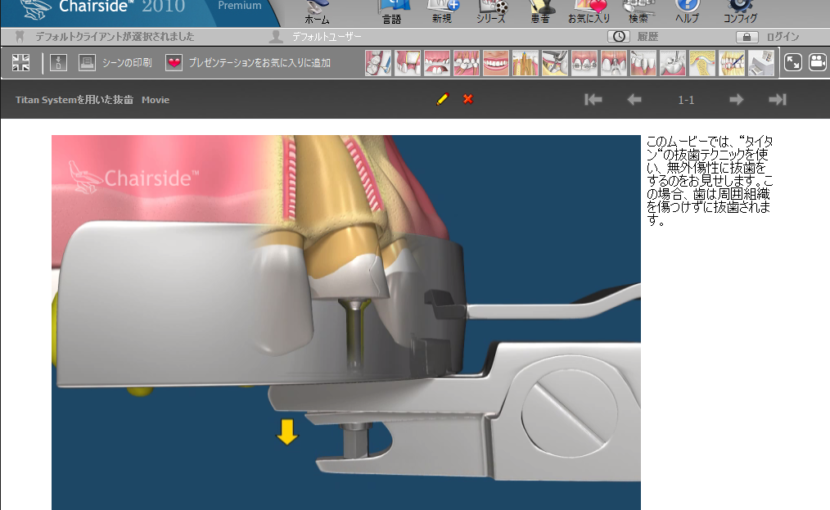Click the default client tooth icon
830x510 pixels.
click(x=20, y=37)
